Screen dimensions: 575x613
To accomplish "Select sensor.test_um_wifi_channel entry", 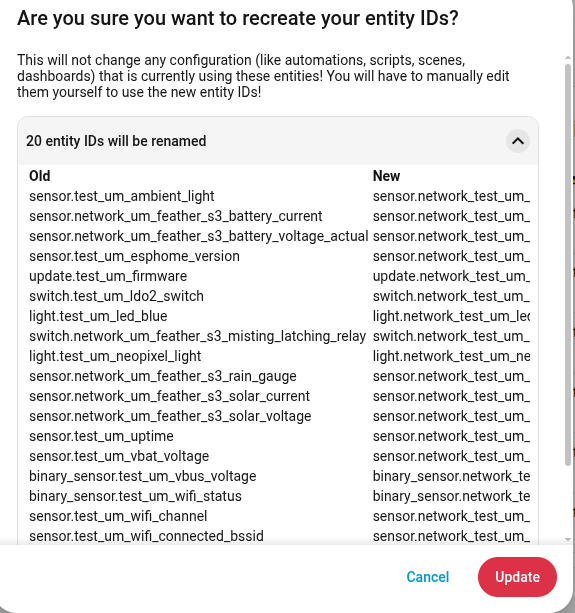I will click(x=118, y=516).
